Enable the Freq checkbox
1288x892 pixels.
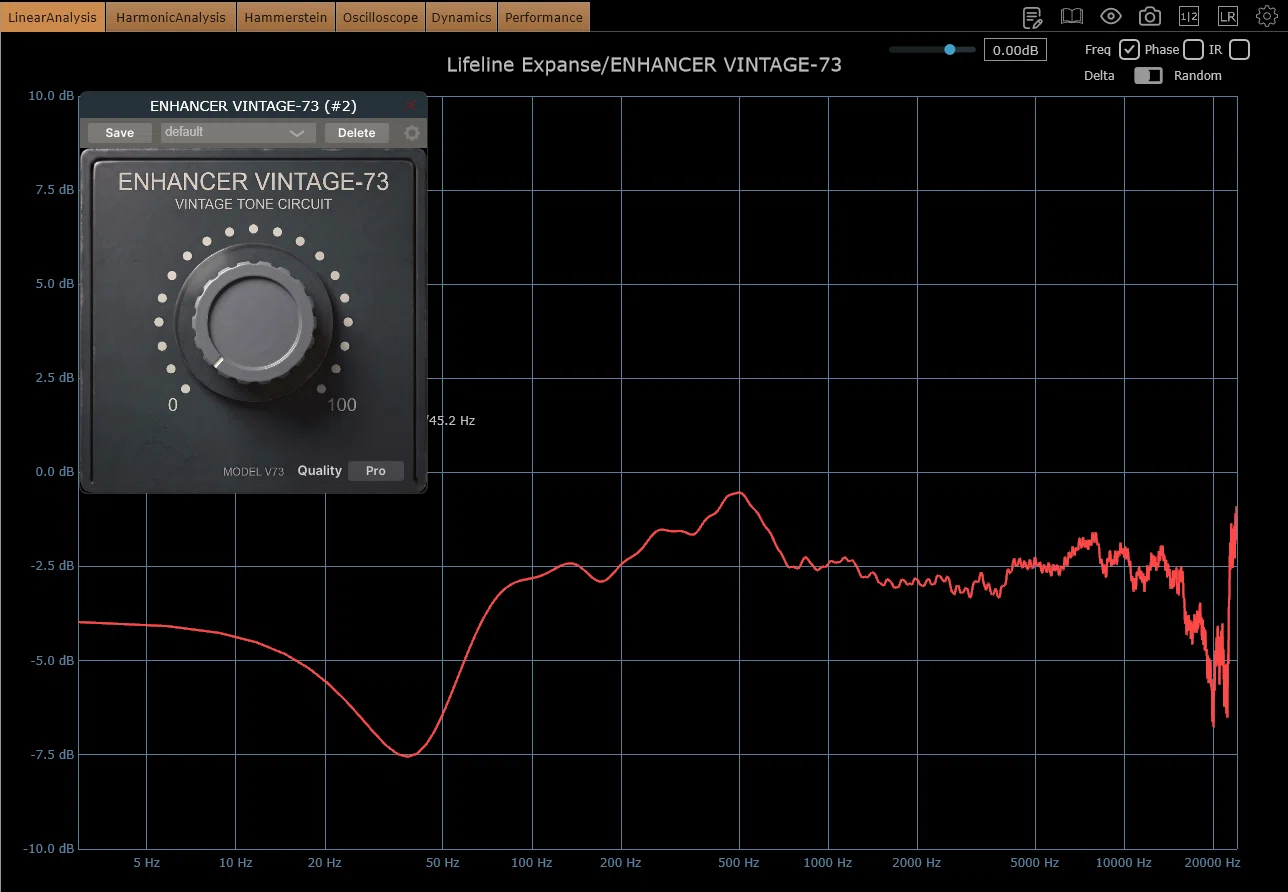pos(1129,50)
